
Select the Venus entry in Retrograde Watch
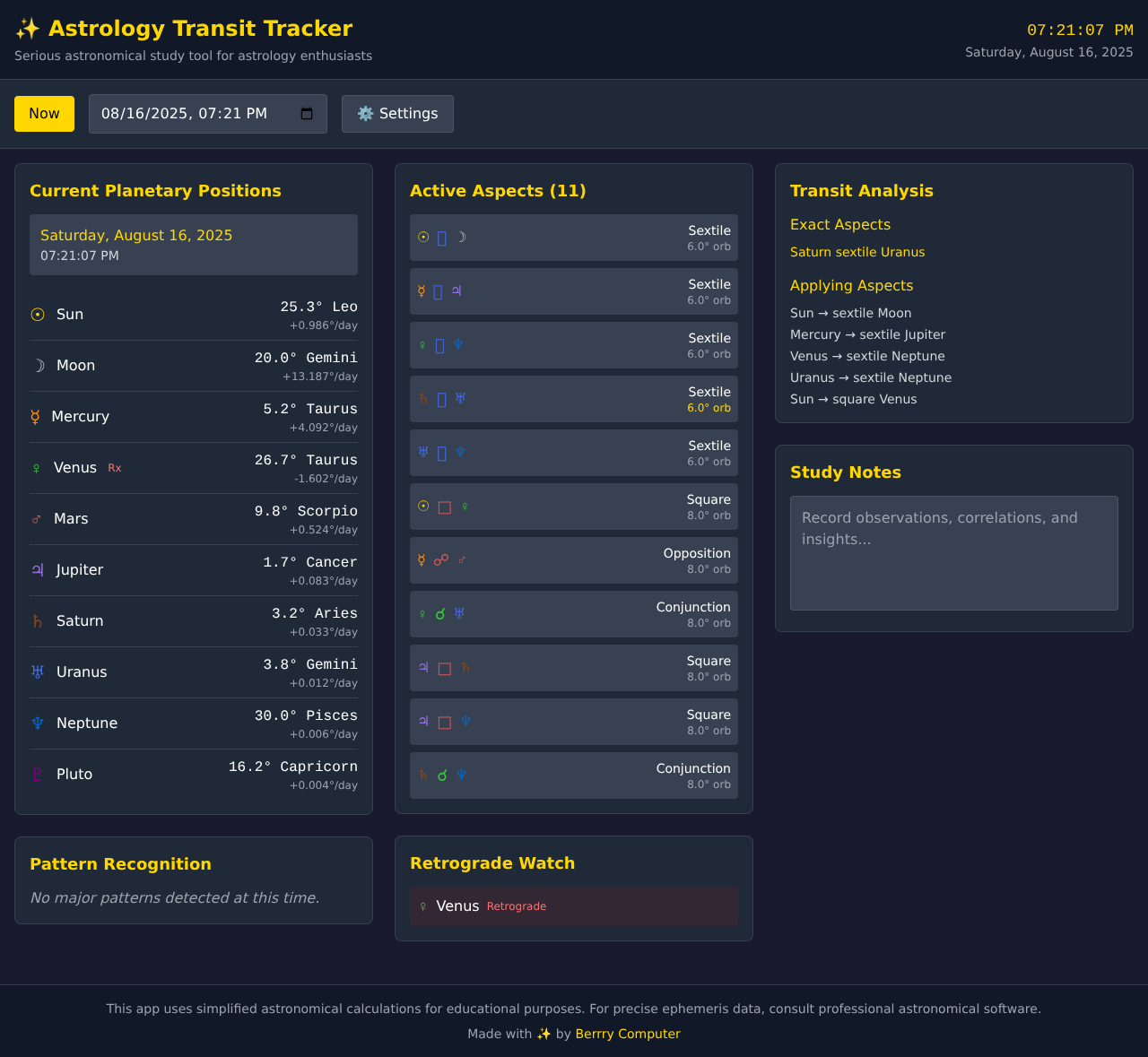574,906
